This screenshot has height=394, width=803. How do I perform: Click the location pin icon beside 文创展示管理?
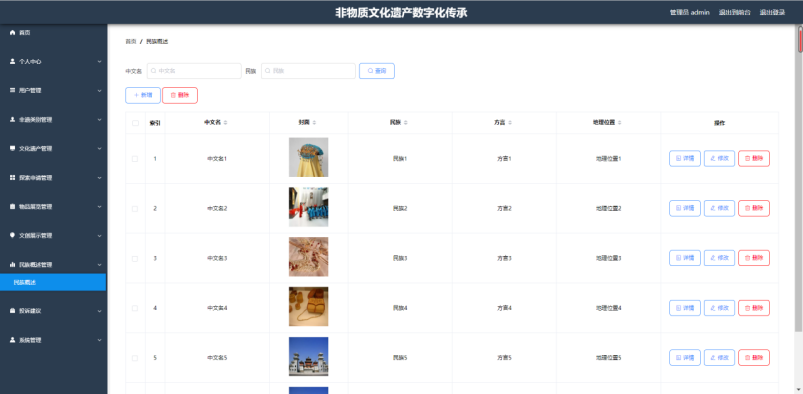13,236
